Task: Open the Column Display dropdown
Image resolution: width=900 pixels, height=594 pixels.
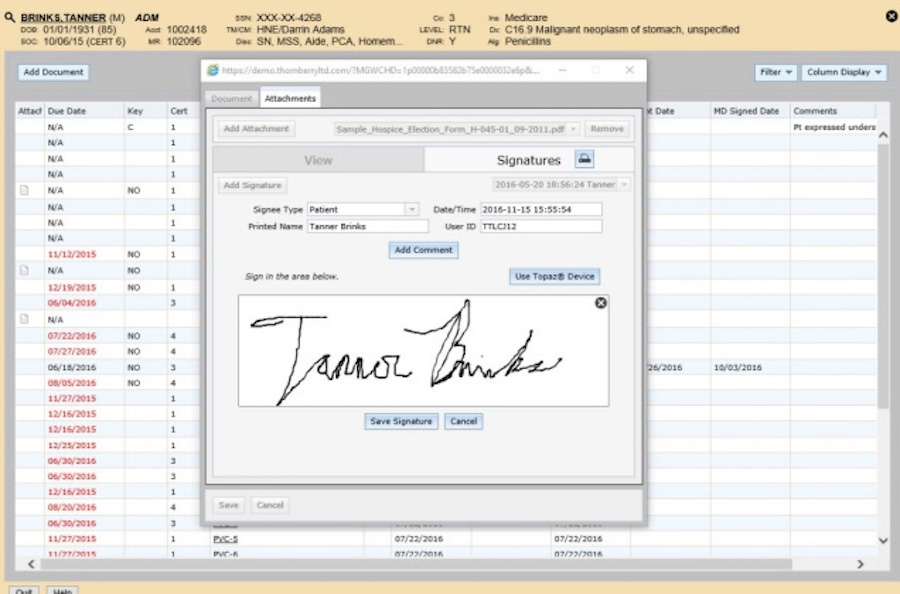Action: [844, 72]
